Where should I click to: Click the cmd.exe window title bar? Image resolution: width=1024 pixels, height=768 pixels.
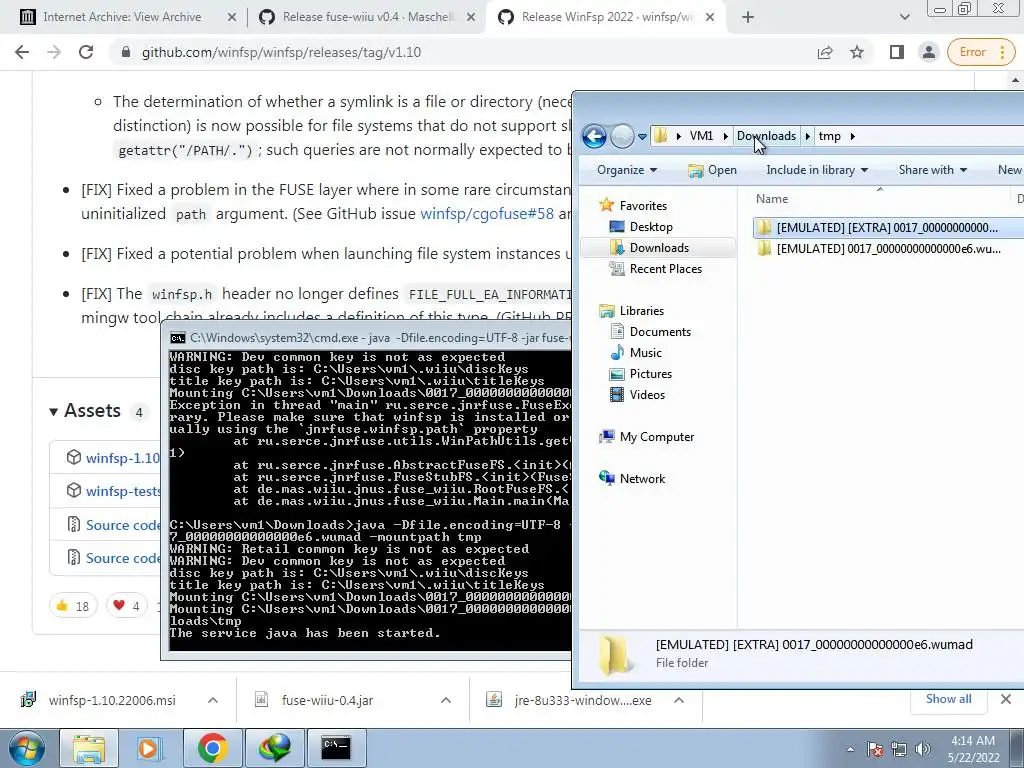coord(369,338)
